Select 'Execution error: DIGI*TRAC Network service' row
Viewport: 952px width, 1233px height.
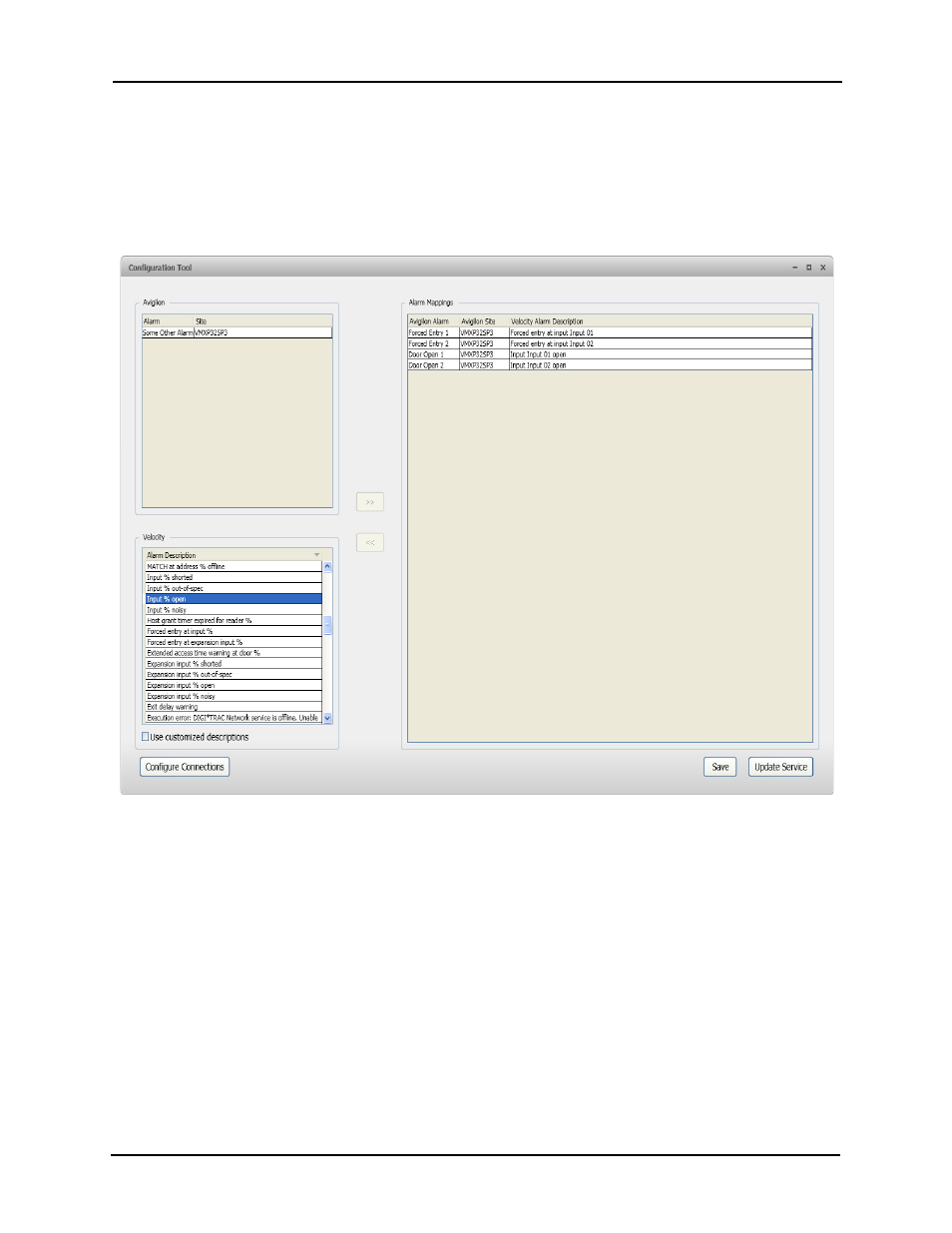(233, 718)
